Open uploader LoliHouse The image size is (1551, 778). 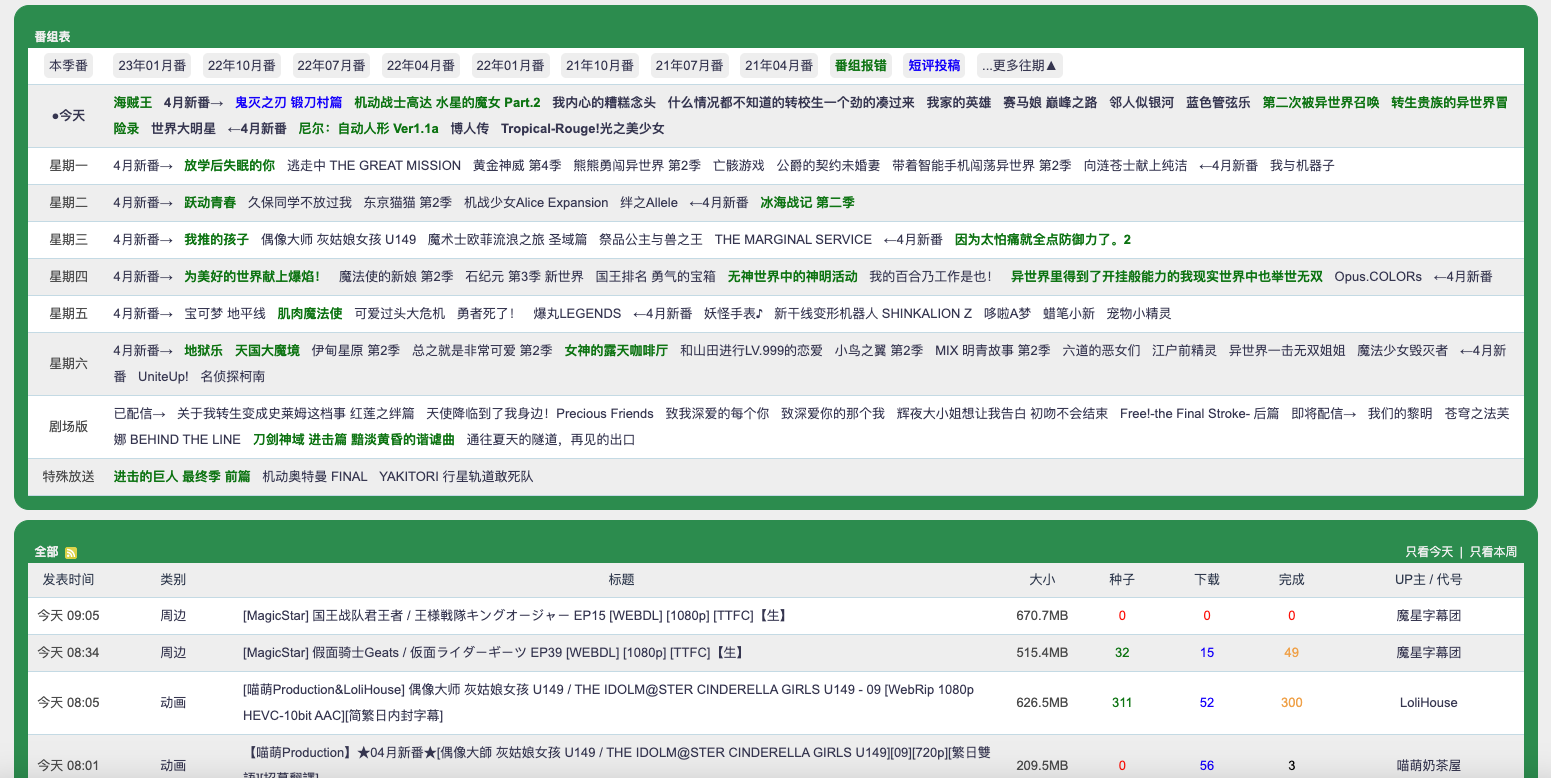(x=1428, y=703)
